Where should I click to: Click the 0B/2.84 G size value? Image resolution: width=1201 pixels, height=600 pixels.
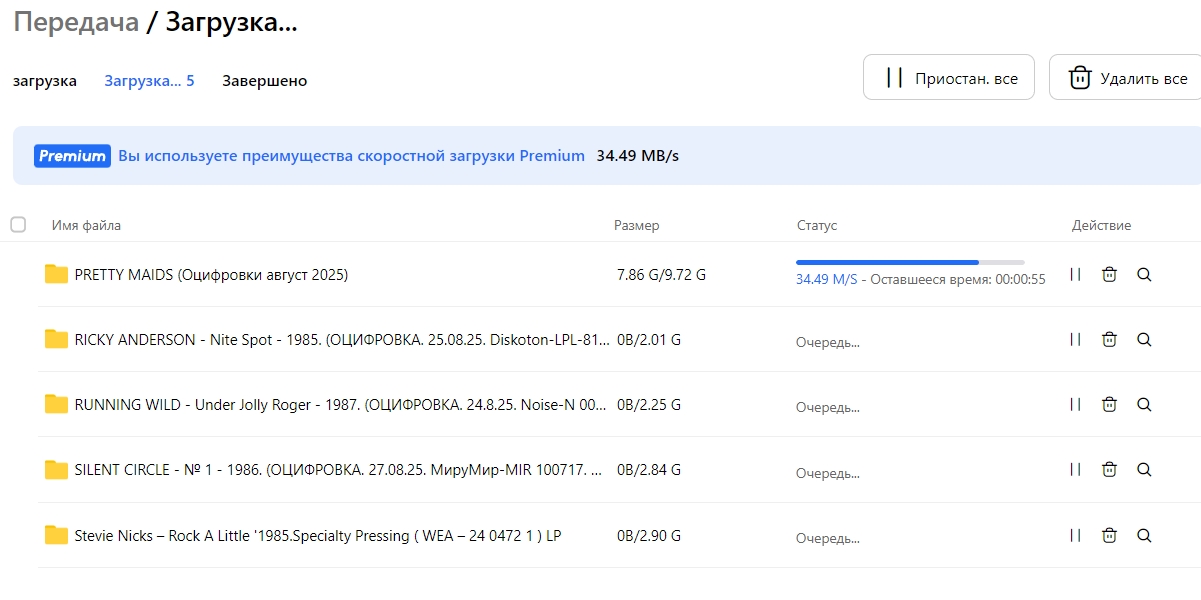pos(649,470)
